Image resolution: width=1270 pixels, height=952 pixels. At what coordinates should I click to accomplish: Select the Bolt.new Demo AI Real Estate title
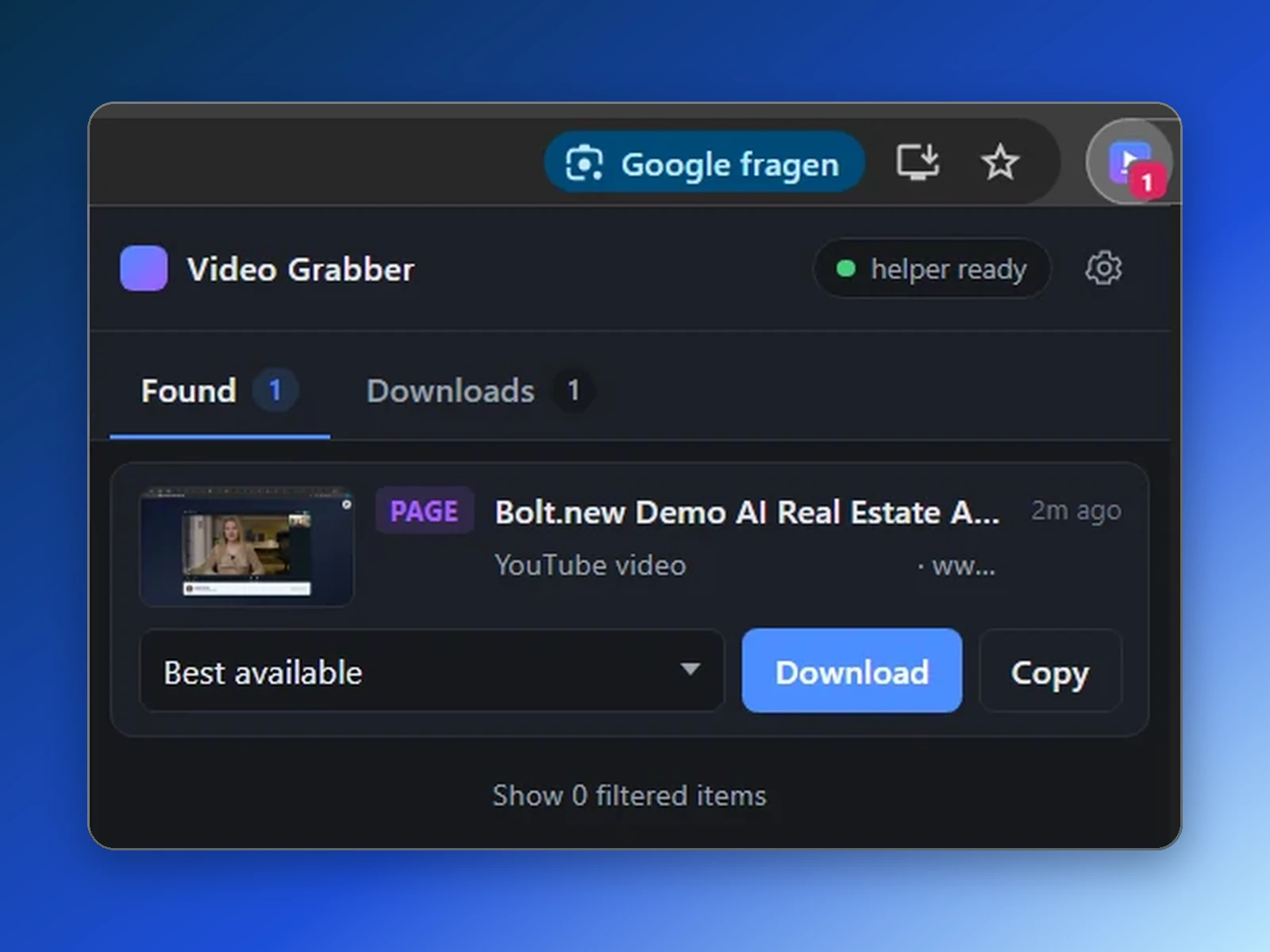pos(747,512)
